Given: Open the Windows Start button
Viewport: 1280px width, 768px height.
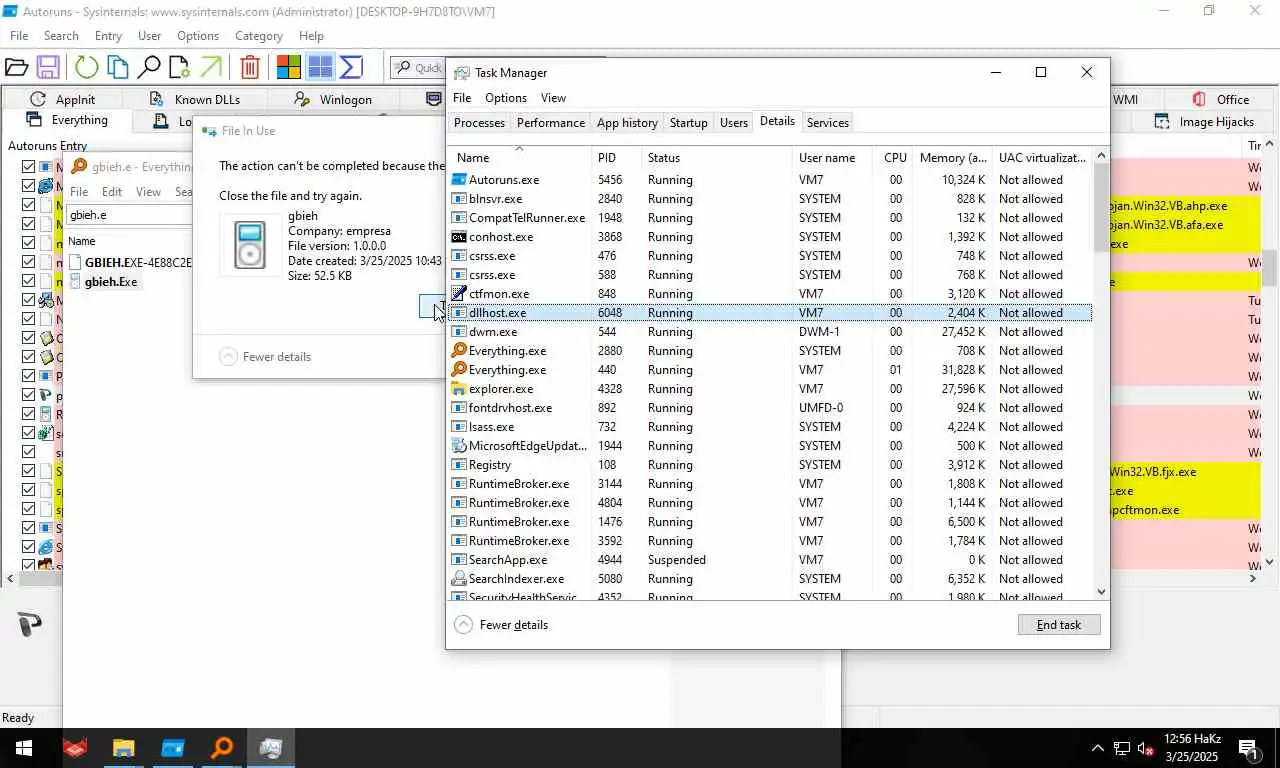Looking at the screenshot, I should point(23,748).
